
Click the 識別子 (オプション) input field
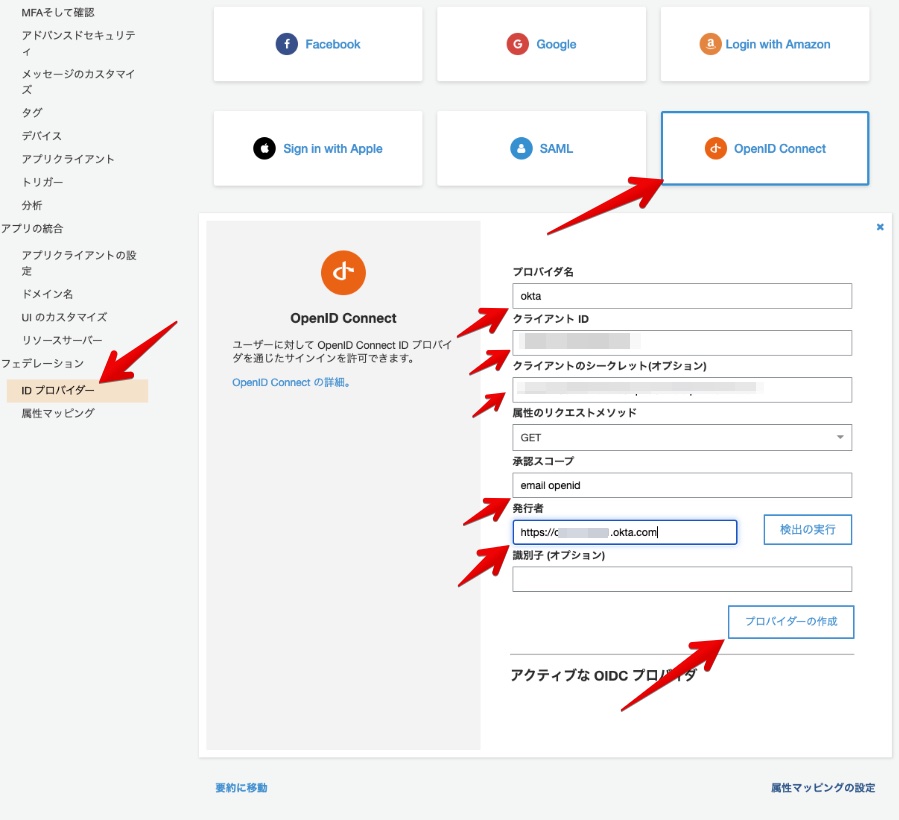681,578
